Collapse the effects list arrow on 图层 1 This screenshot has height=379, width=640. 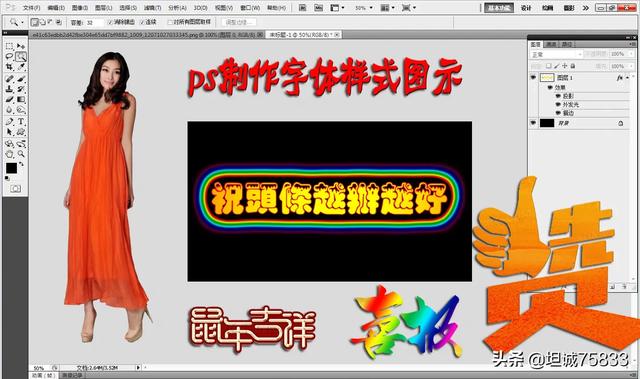point(627,78)
